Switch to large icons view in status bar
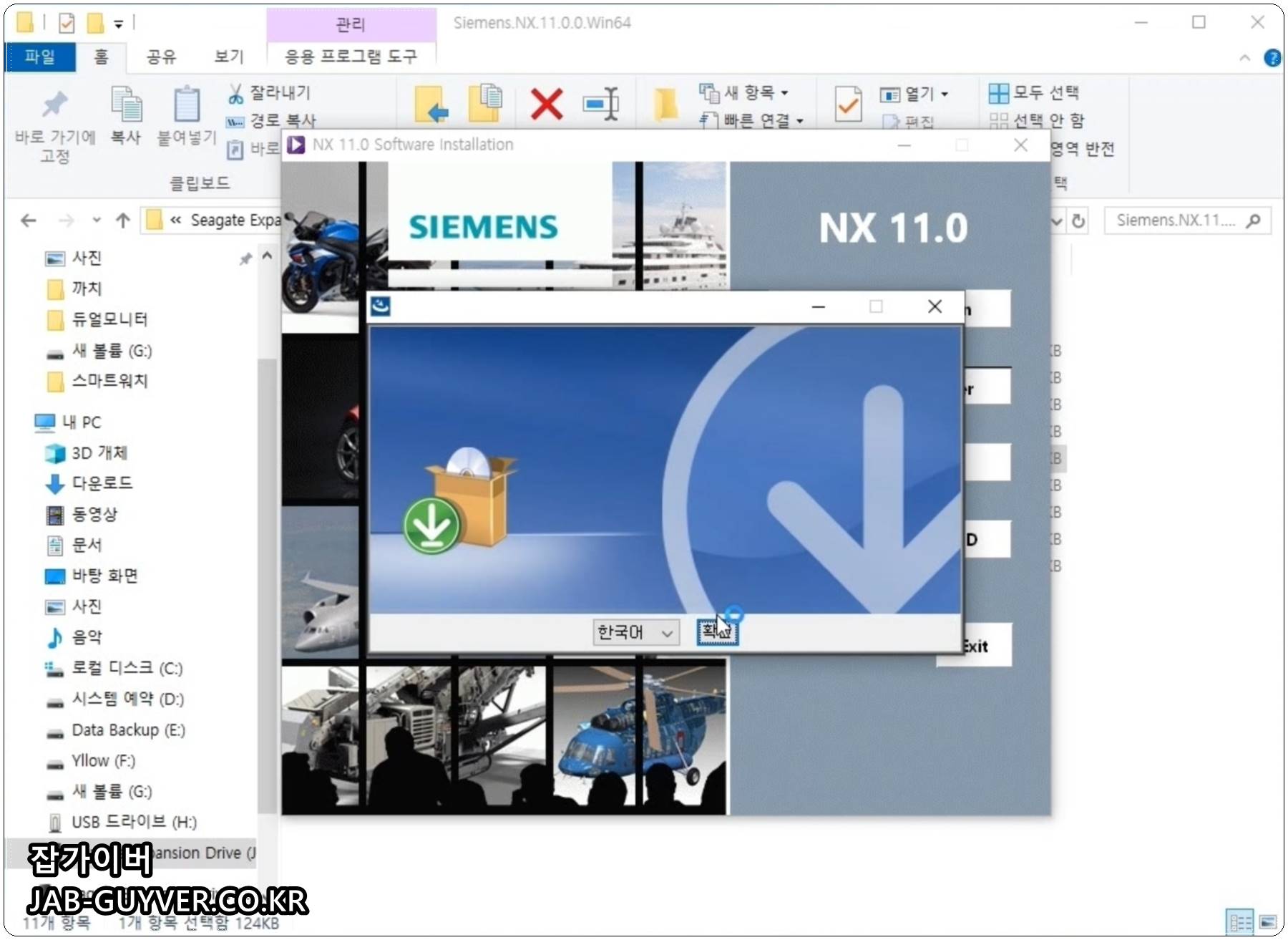Viewport: 1288px width, 940px height. (1268, 921)
